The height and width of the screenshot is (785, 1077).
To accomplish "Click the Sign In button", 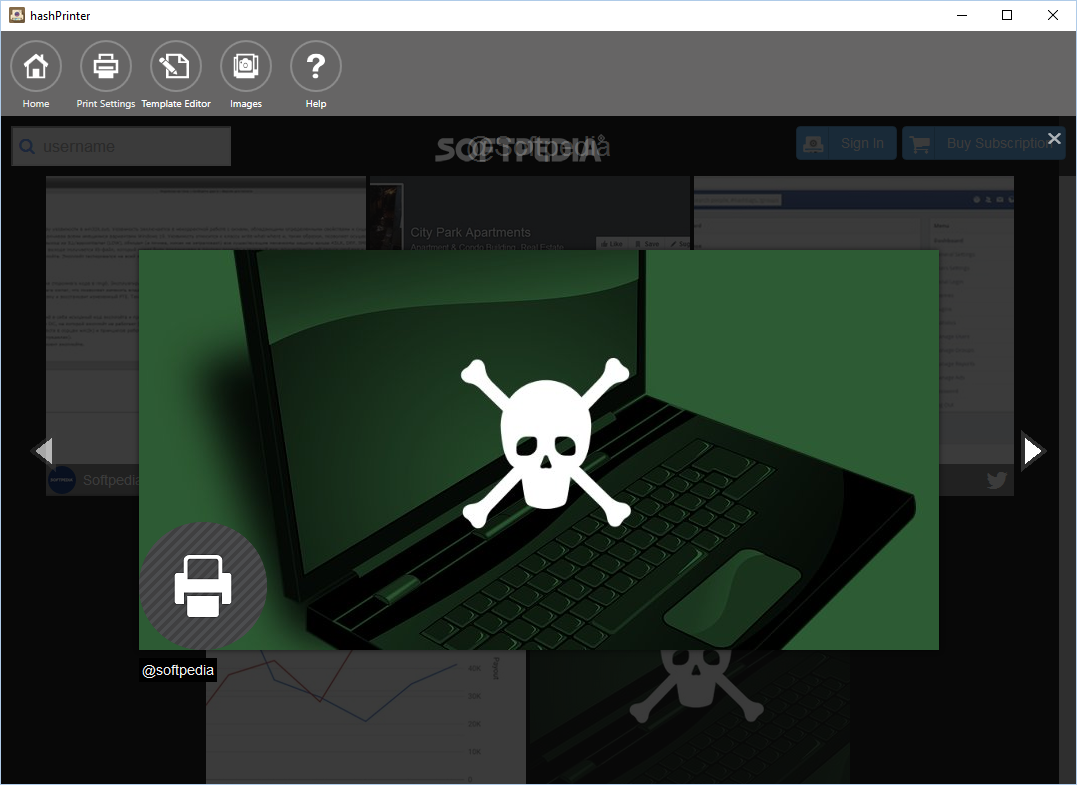I will (x=846, y=143).
